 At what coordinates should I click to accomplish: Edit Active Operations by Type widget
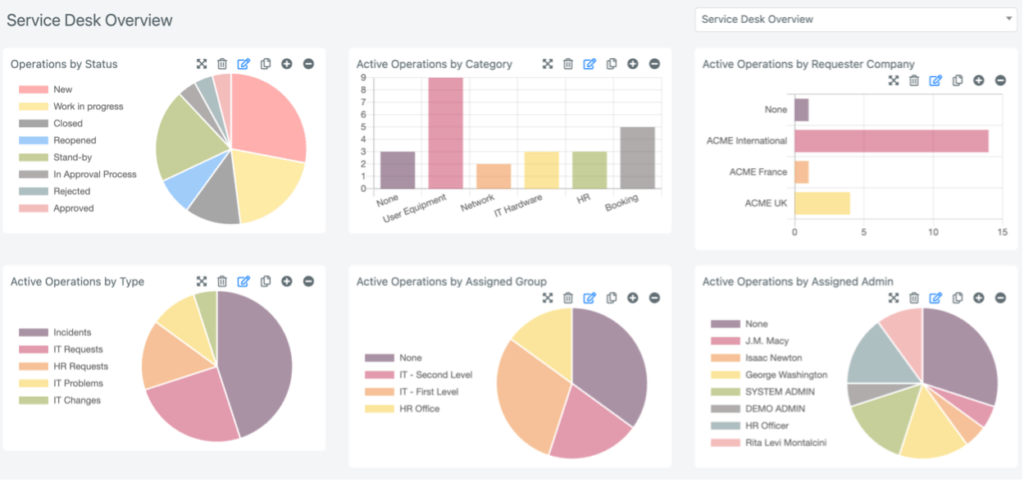[244, 281]
